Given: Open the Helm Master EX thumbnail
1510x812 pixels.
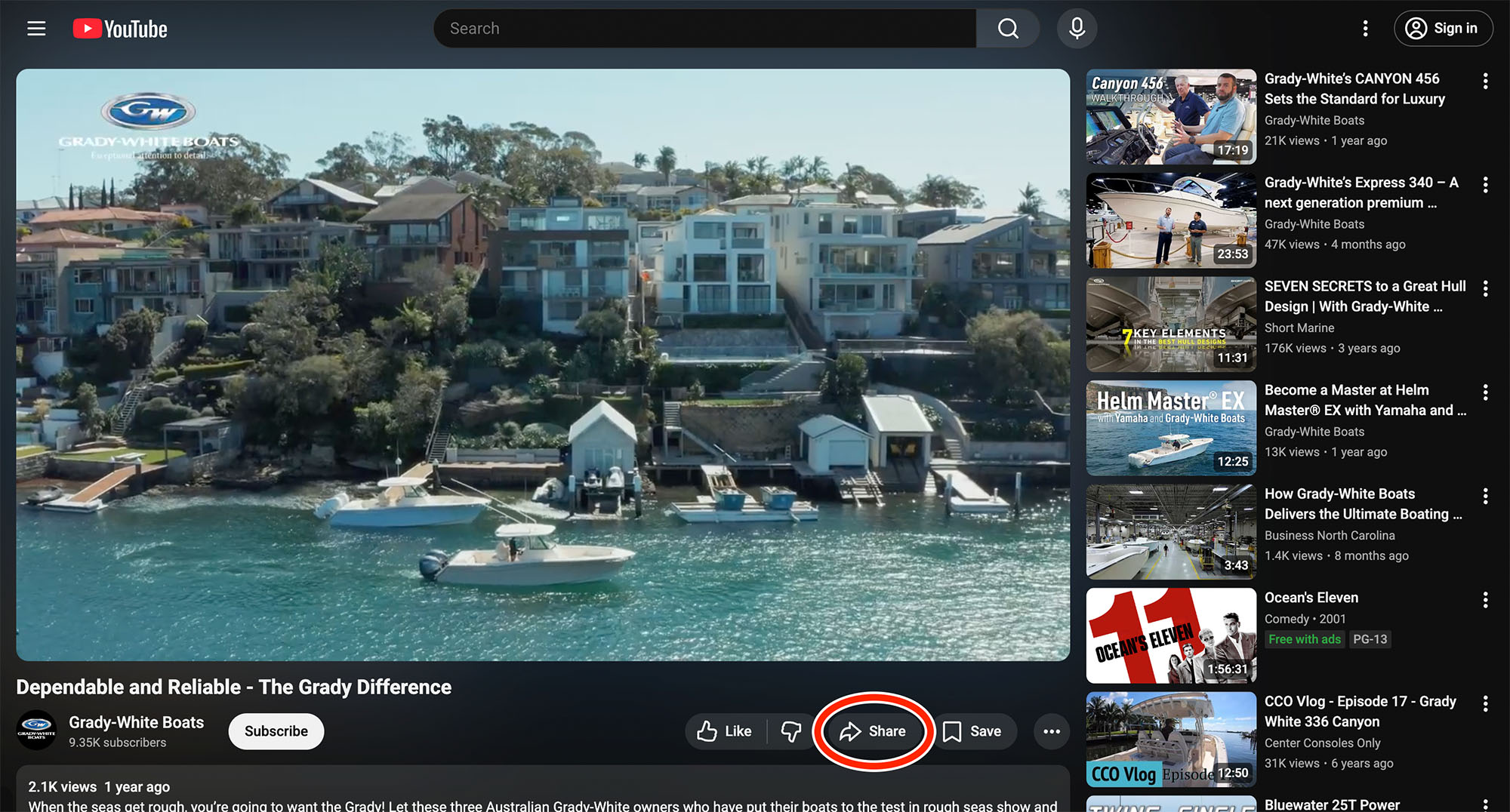Looking at the screenshot, I should pos(1171,428).
